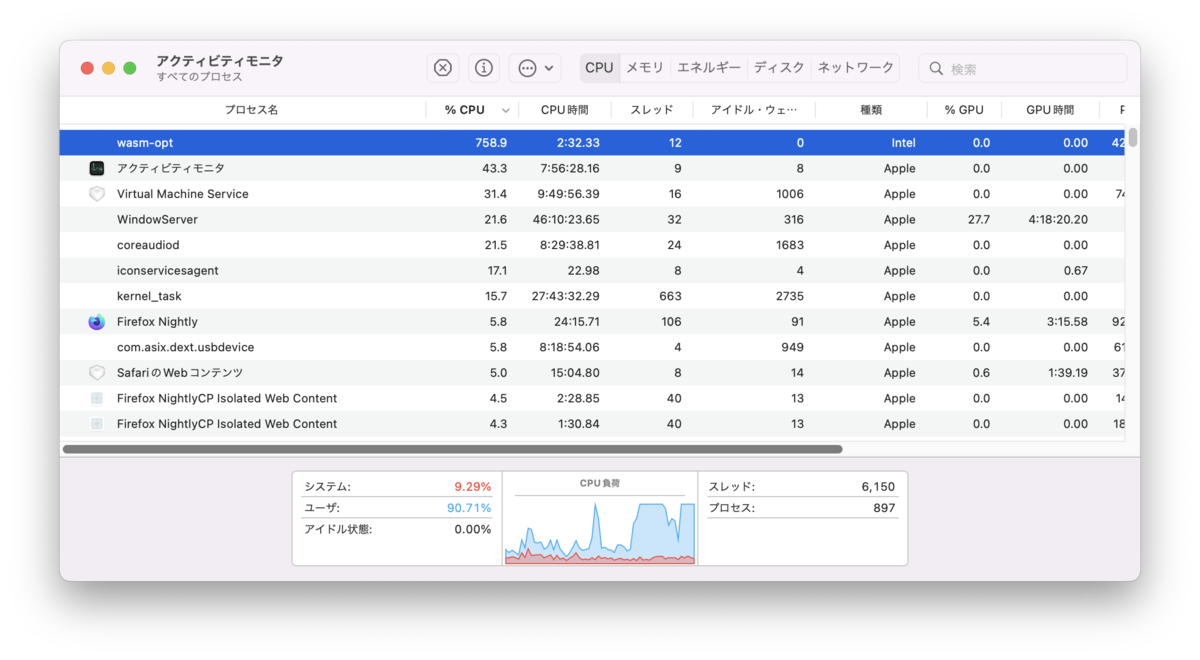Viewport: 1200px width, 660px height.
Task: Sort by the プロセス名 column header
Action: [251, 110]
